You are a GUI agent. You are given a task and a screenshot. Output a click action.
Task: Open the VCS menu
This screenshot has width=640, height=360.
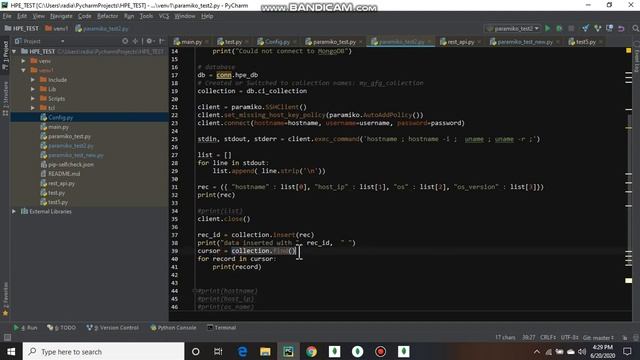tap(164, 16)
